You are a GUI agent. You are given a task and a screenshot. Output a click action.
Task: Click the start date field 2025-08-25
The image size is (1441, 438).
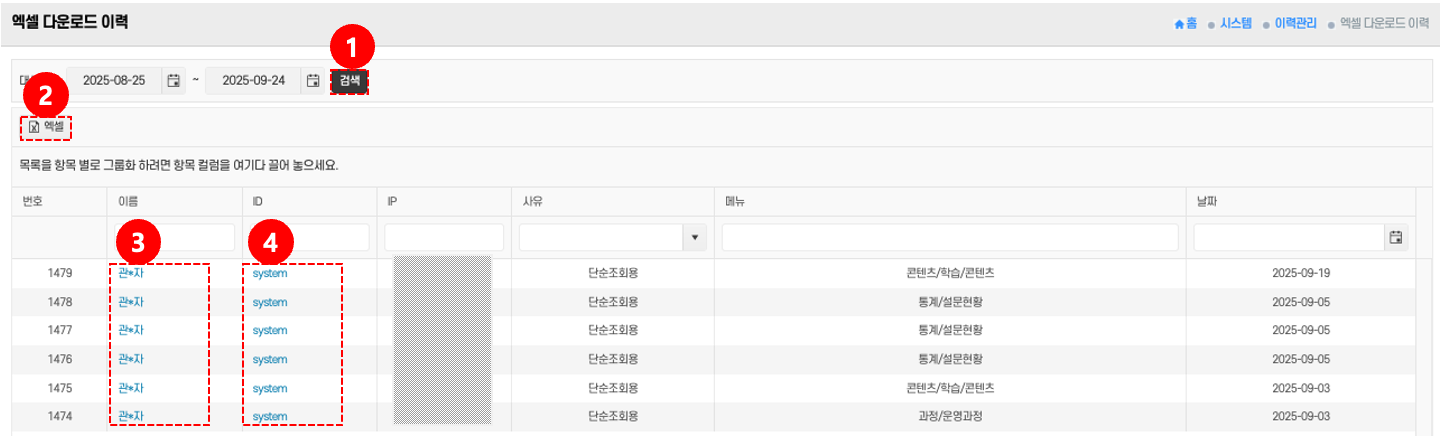click(114, 81)
